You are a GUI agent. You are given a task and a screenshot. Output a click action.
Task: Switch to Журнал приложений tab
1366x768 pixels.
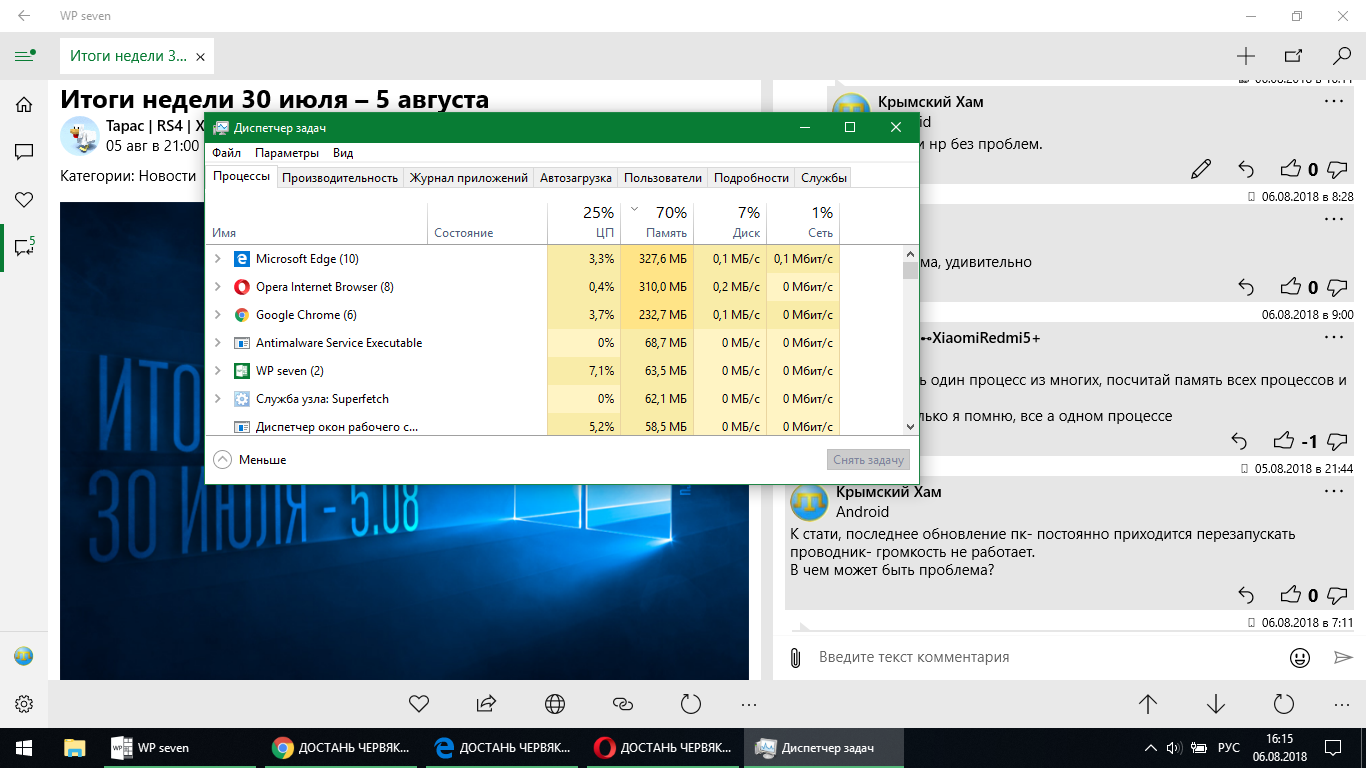[469, 178]
